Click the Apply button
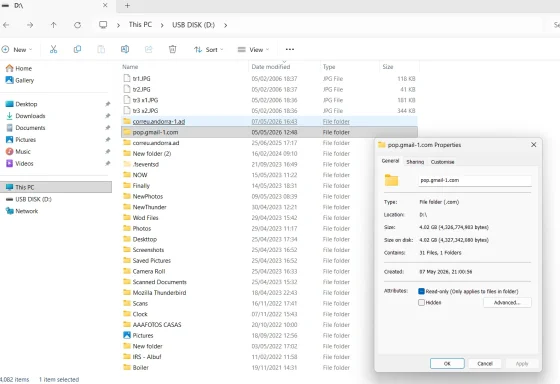The image size is (560, 384). pos(522,363)
